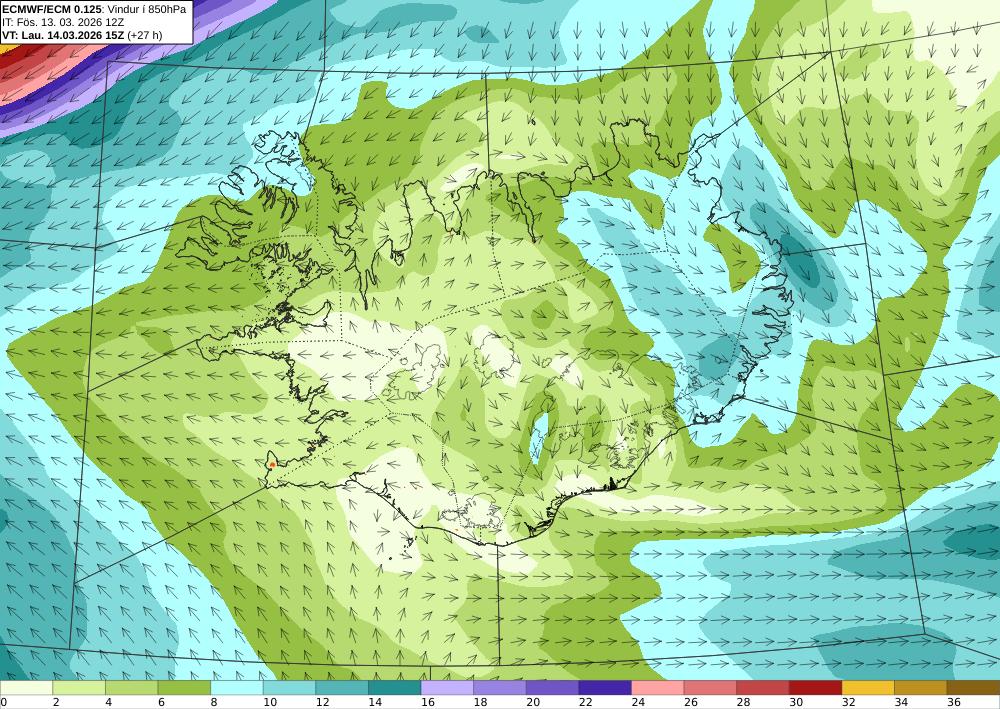Pick the purple 20–22 legend swatch
The image size is (1000, 709).
552,688
